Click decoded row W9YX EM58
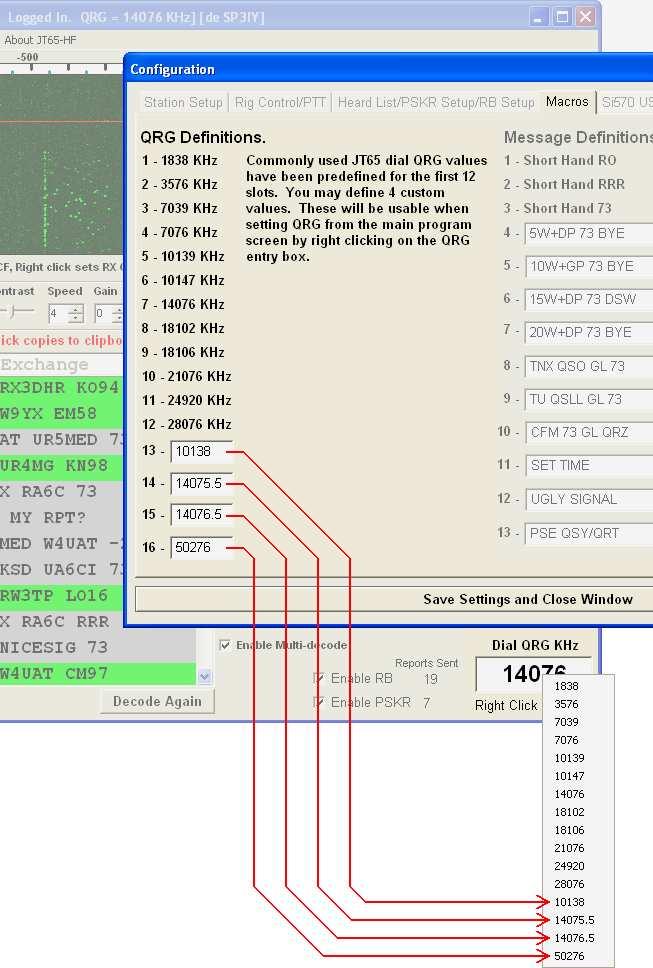The height and width of the screenshot is (968, 653). point(61,414)
